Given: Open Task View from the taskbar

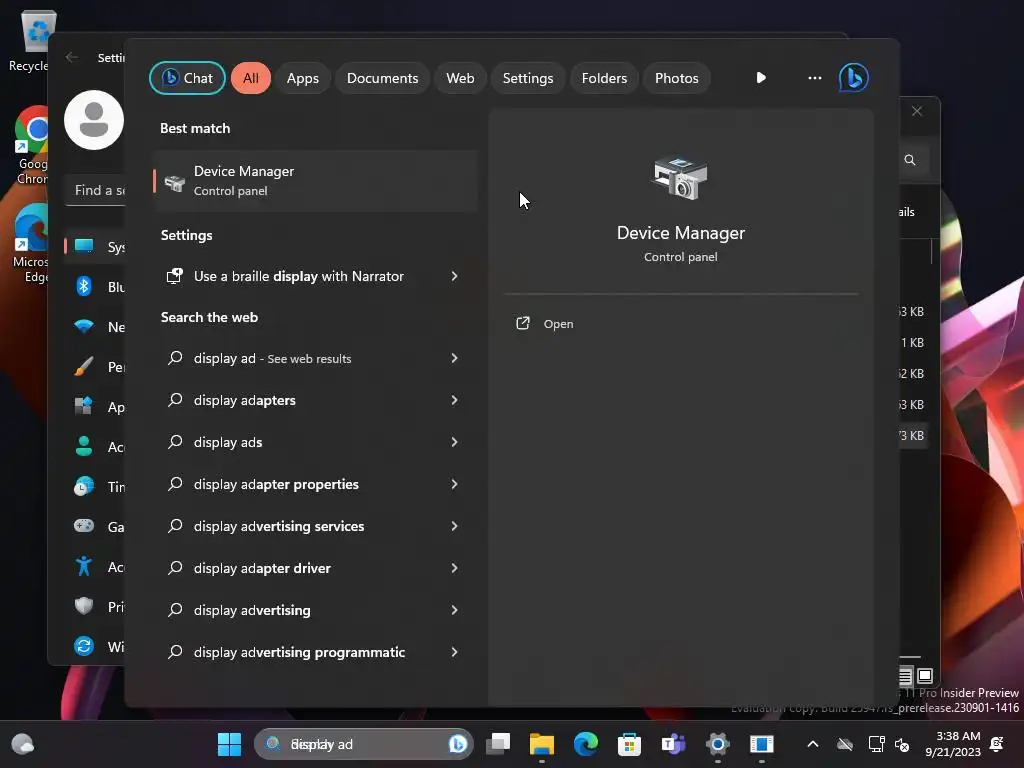Looking at the screenshot, I should (498, 744).
